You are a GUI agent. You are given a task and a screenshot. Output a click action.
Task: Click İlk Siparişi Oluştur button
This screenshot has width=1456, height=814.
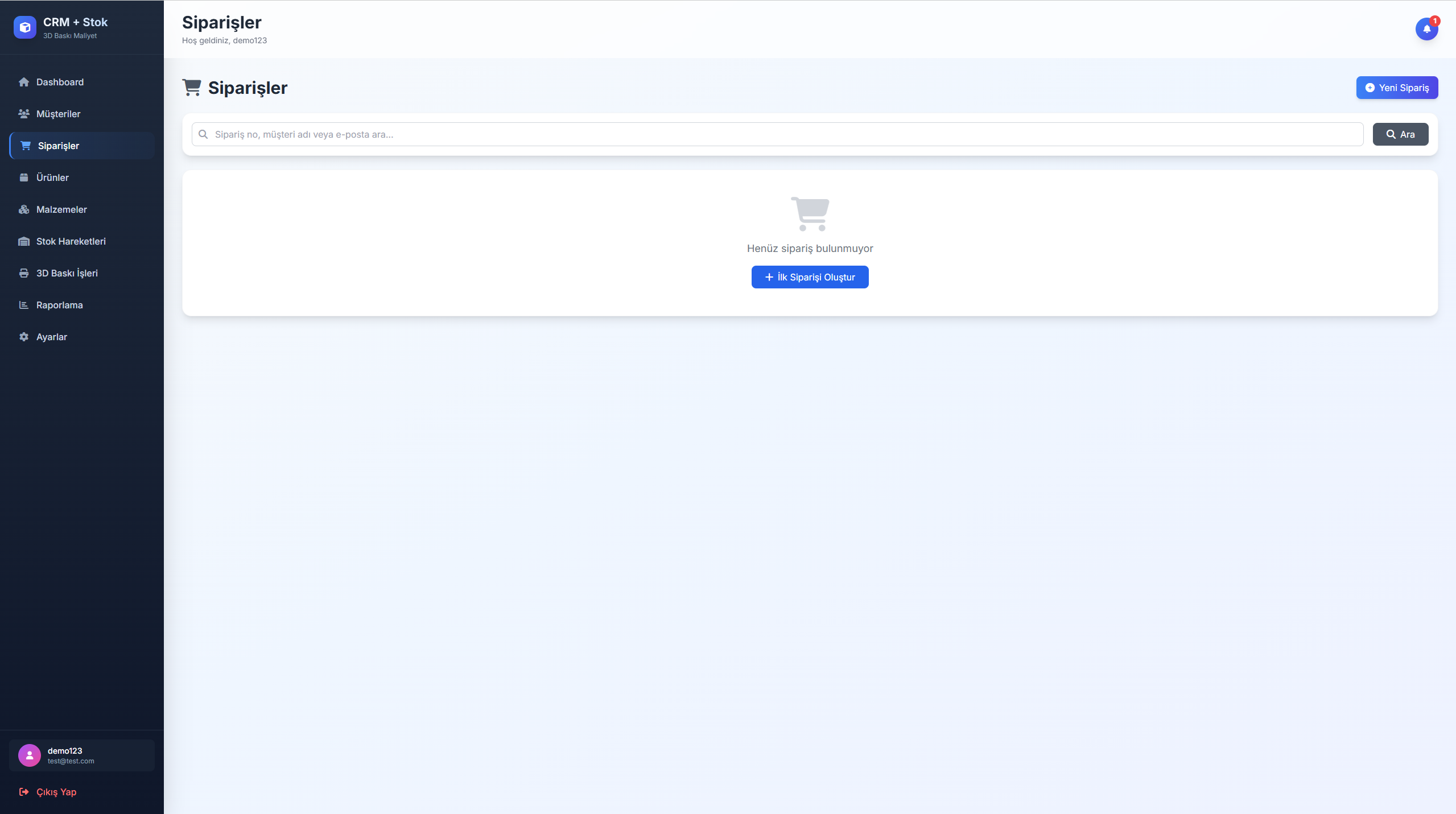click(809, 277)
